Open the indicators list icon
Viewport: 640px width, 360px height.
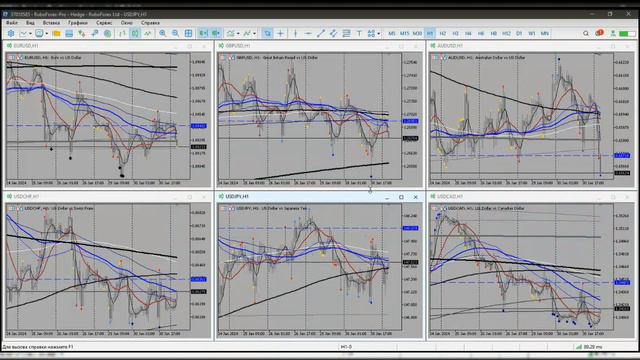tap(231, 33)
